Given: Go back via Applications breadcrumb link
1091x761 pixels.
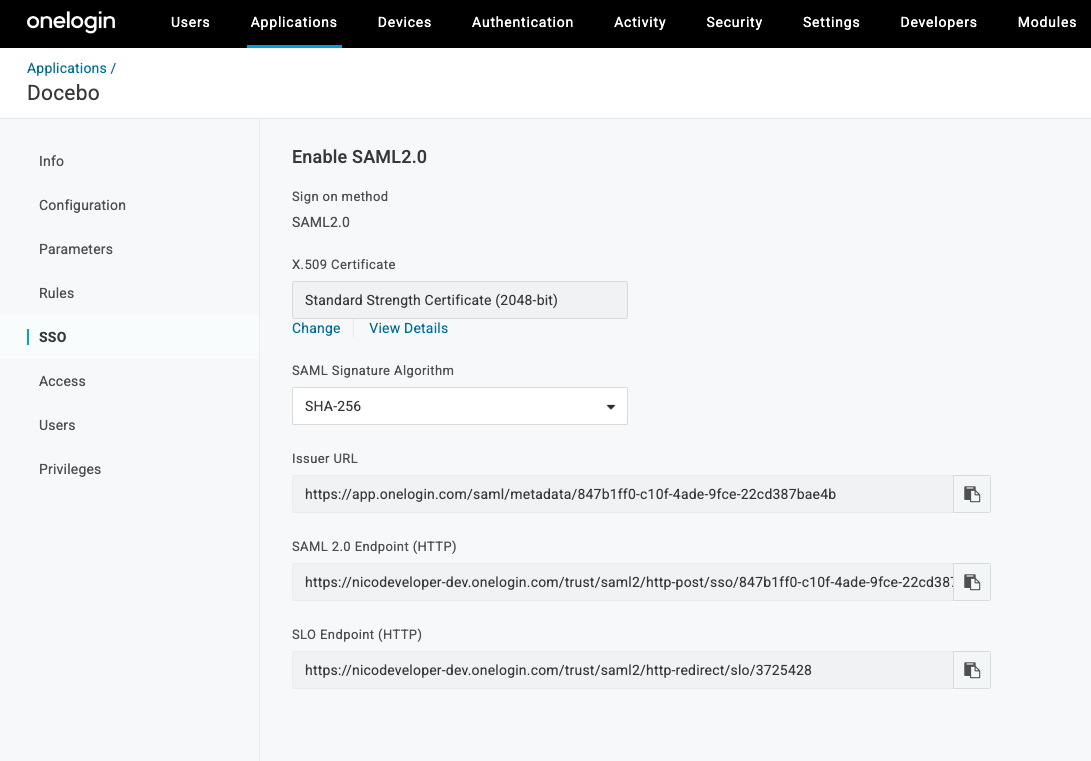Looking at the screenshot, I should 67,68.
